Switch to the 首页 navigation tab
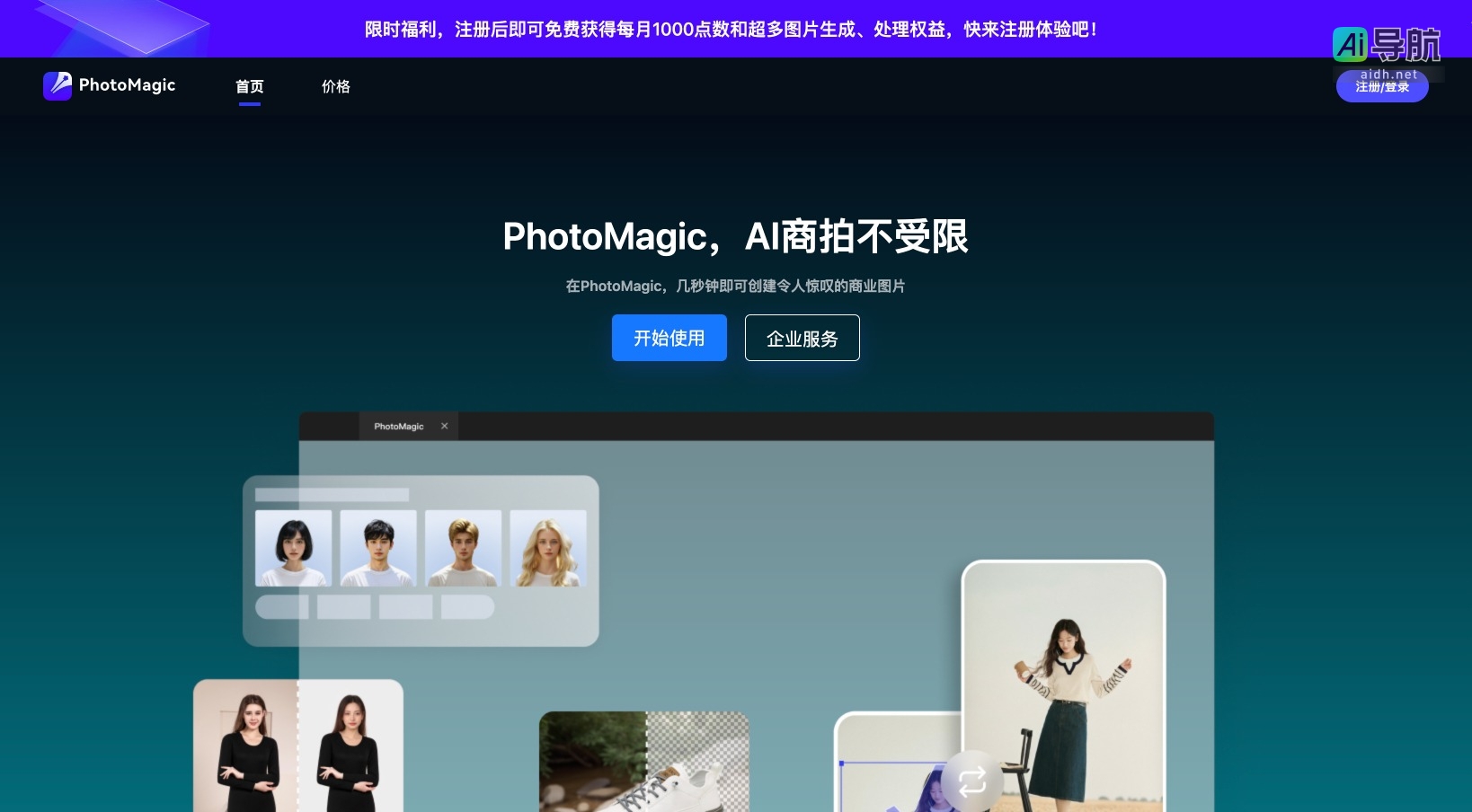Viewport: 1472px width, 812px height. (x=249, y=86)
